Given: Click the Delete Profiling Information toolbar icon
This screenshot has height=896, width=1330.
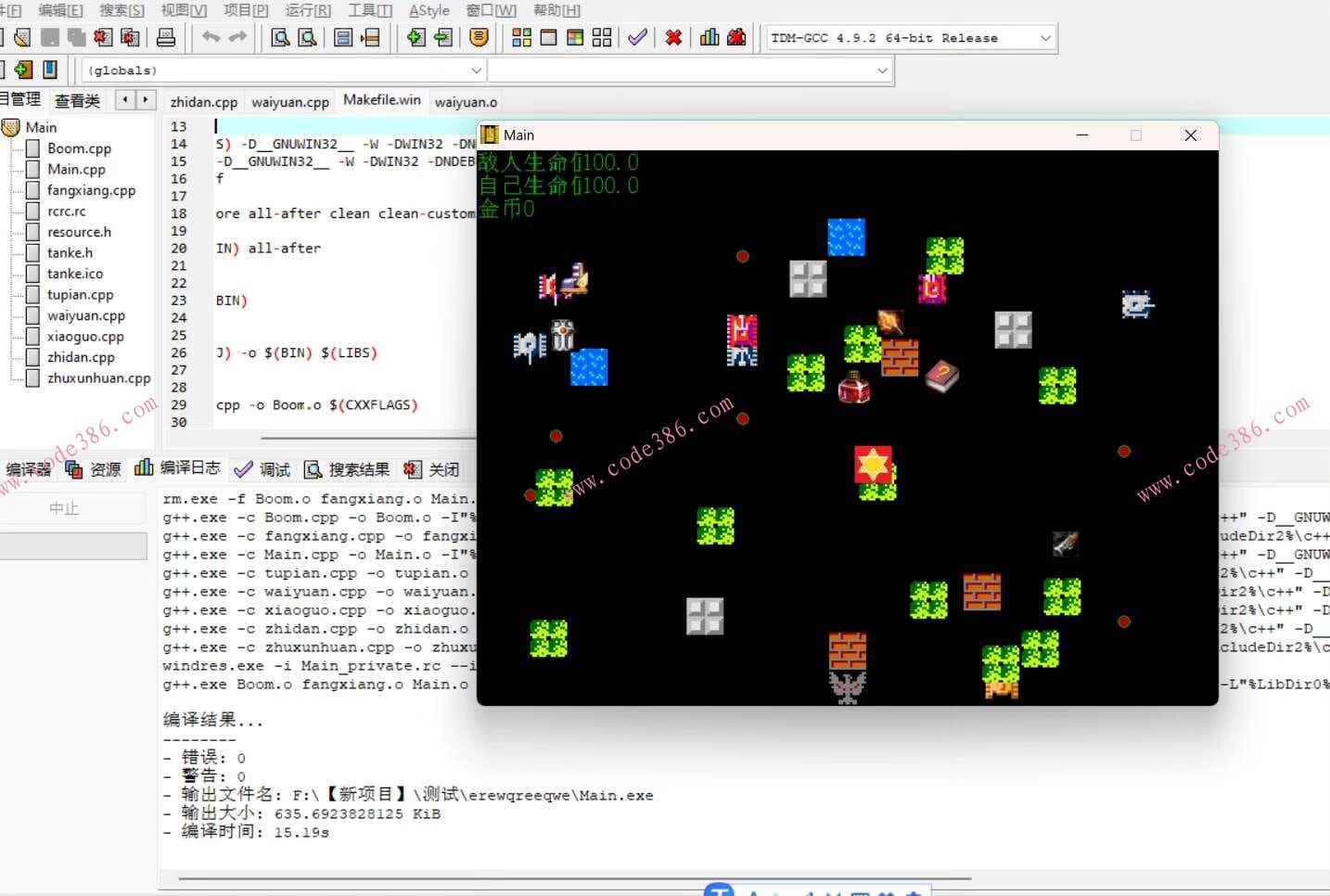Looking at the screenshot, I should pyautogui.click(x=736, y=37).
